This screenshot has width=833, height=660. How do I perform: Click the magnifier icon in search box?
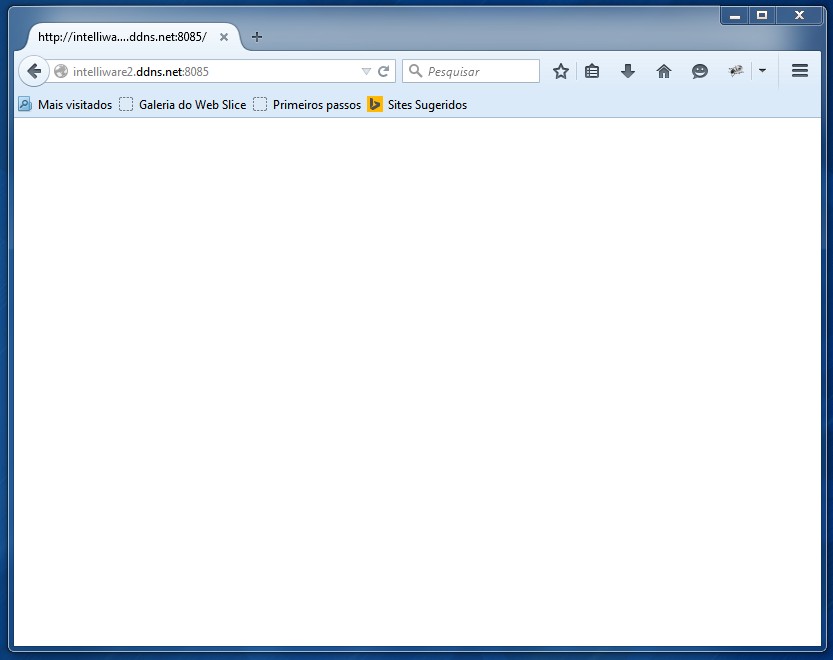coord(415,71)
